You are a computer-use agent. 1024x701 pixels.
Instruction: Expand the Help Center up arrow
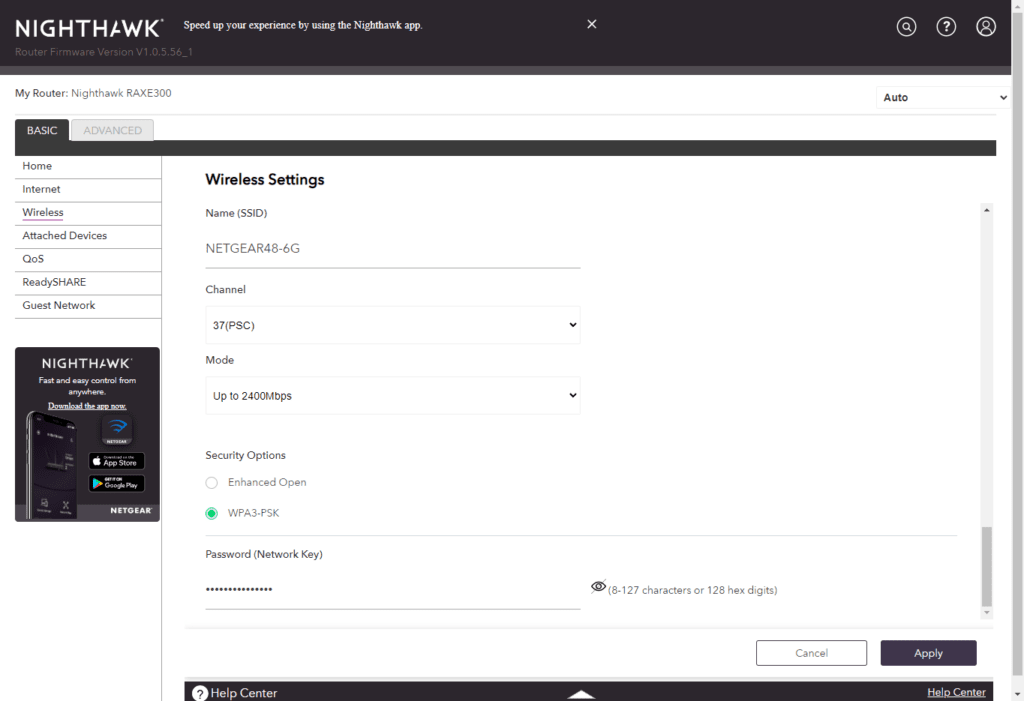click(x=581, y=693)
